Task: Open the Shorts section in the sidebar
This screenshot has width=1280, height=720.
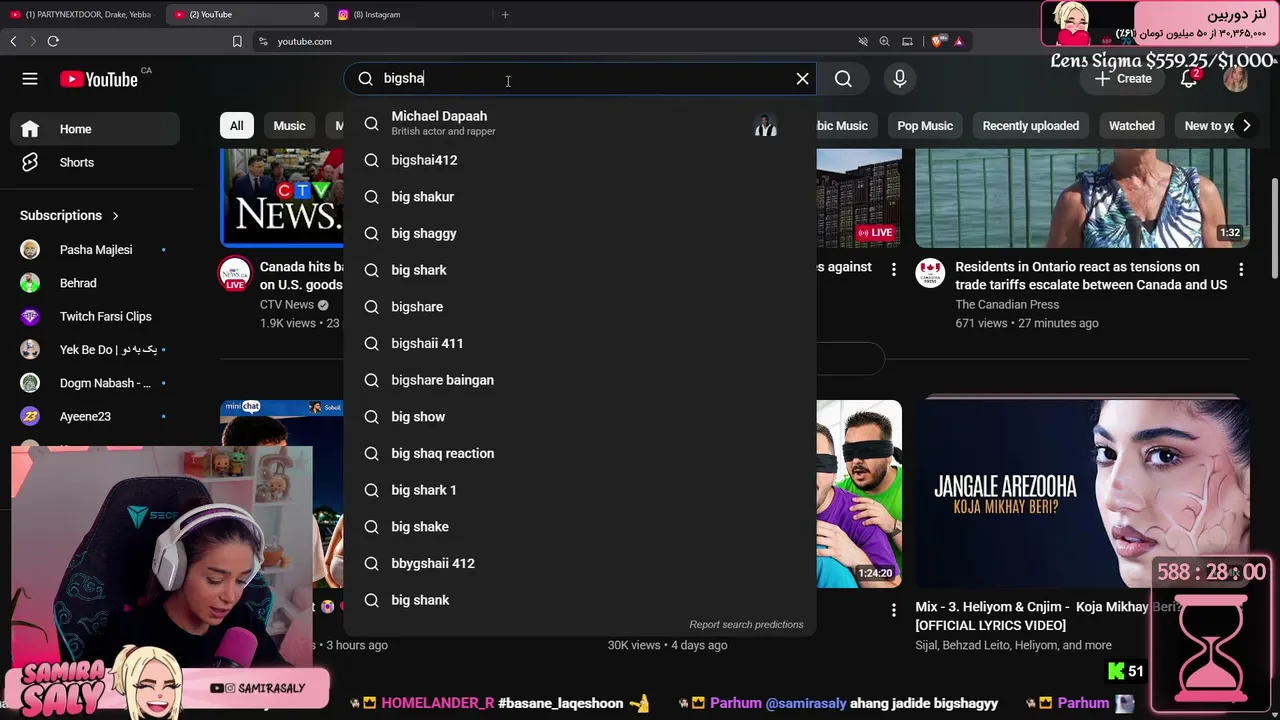Action: pyautogui.click(x=95, y=162)
